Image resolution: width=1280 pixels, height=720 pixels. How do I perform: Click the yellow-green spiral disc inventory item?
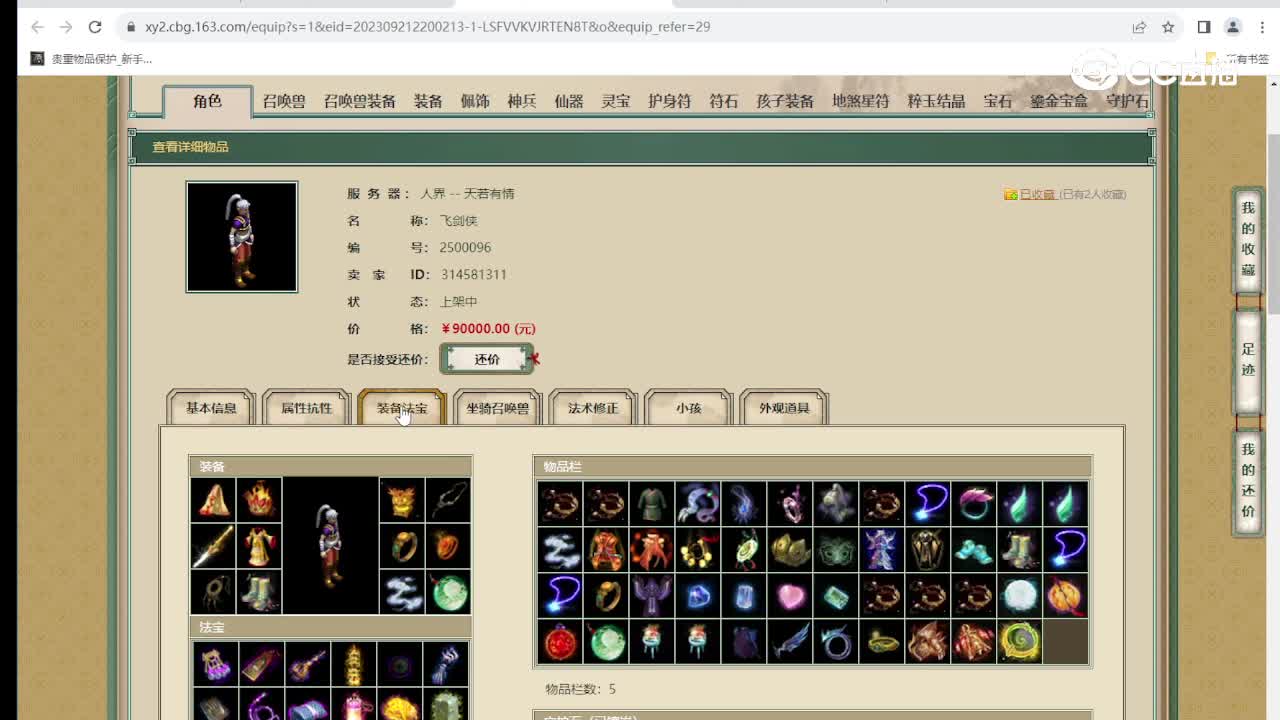click(1020, 641)
